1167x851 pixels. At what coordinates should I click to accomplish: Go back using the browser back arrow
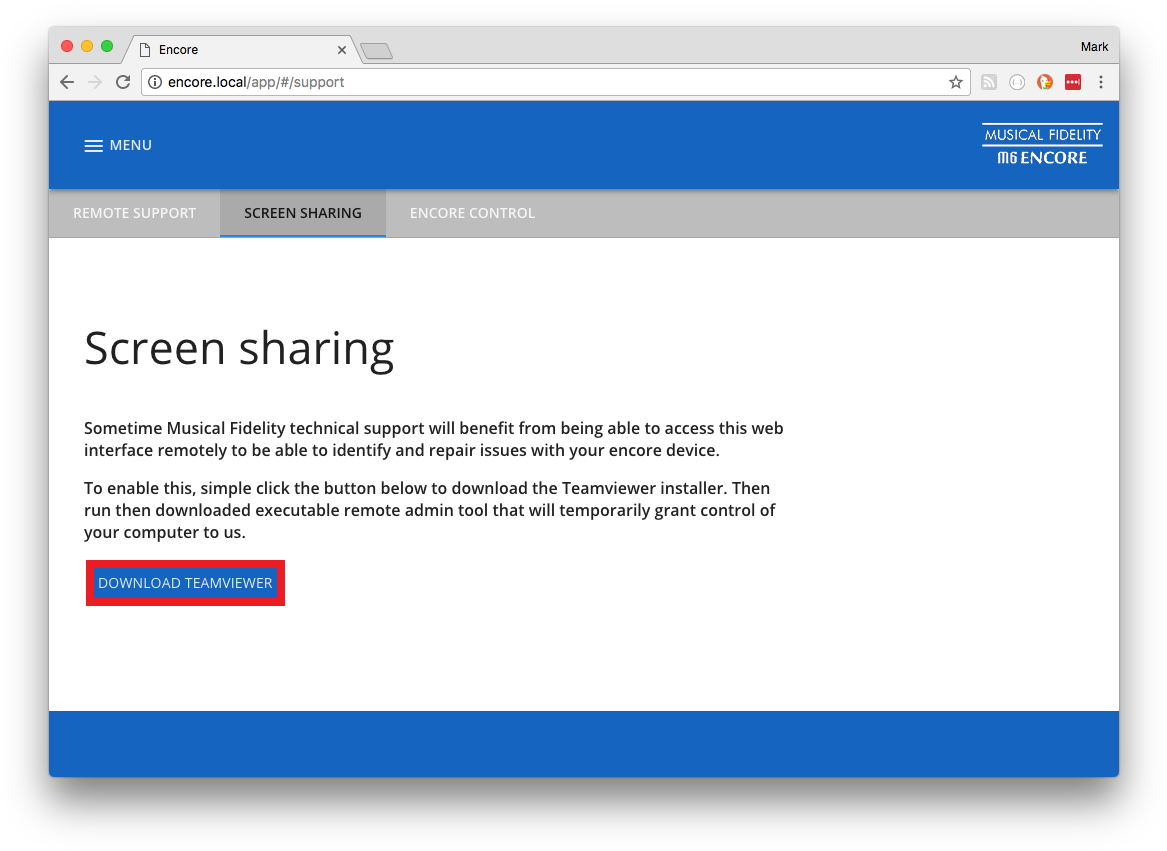click(67, 83)
